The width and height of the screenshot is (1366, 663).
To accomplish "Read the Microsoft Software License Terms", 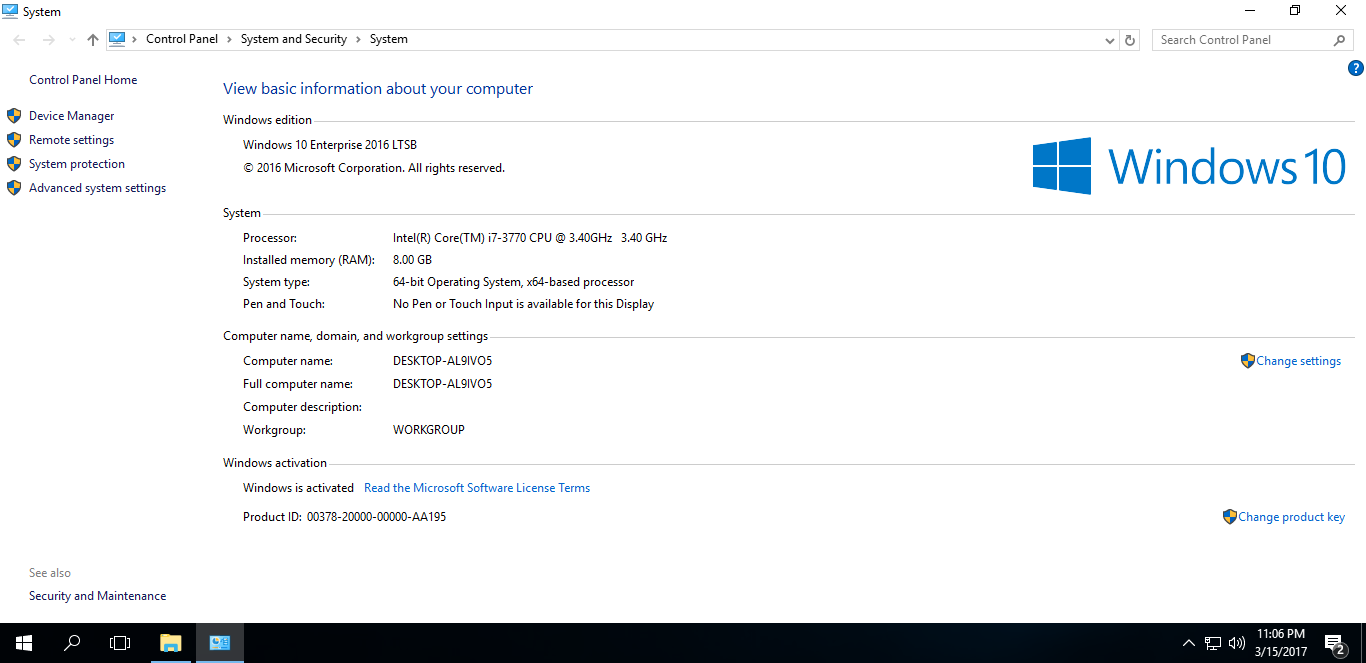I will click(x=477, y=488).
